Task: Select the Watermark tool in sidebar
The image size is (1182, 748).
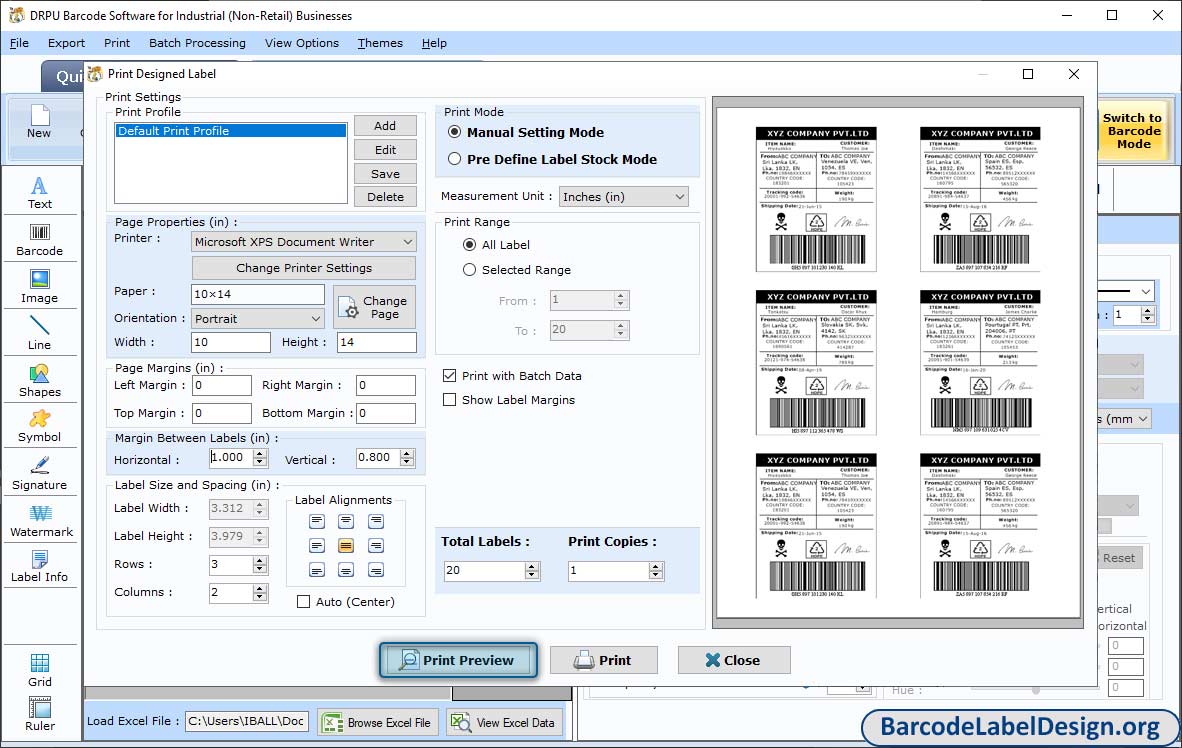Action: (41, 521)
